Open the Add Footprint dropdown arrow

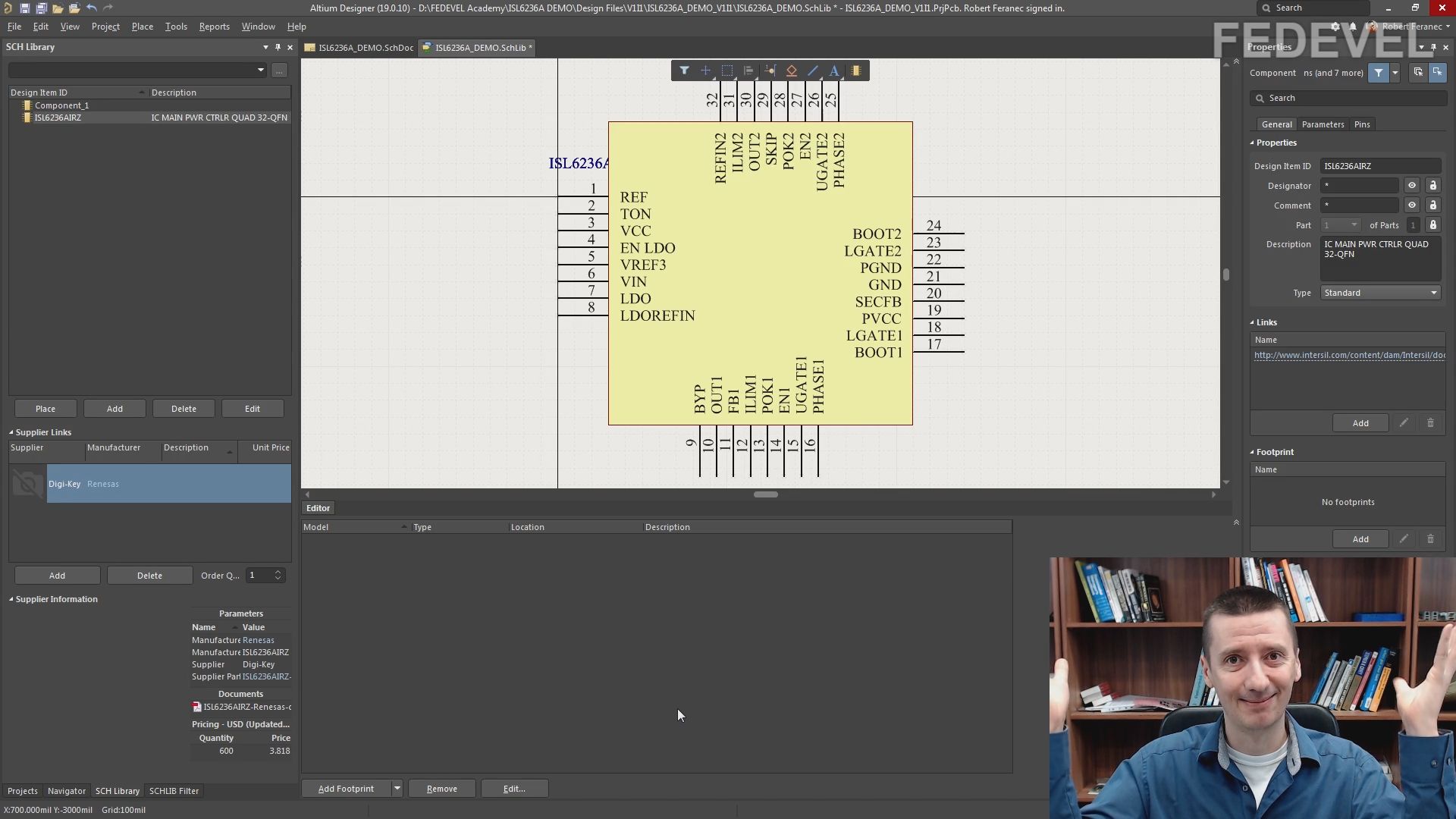click(x=397, y=789)
